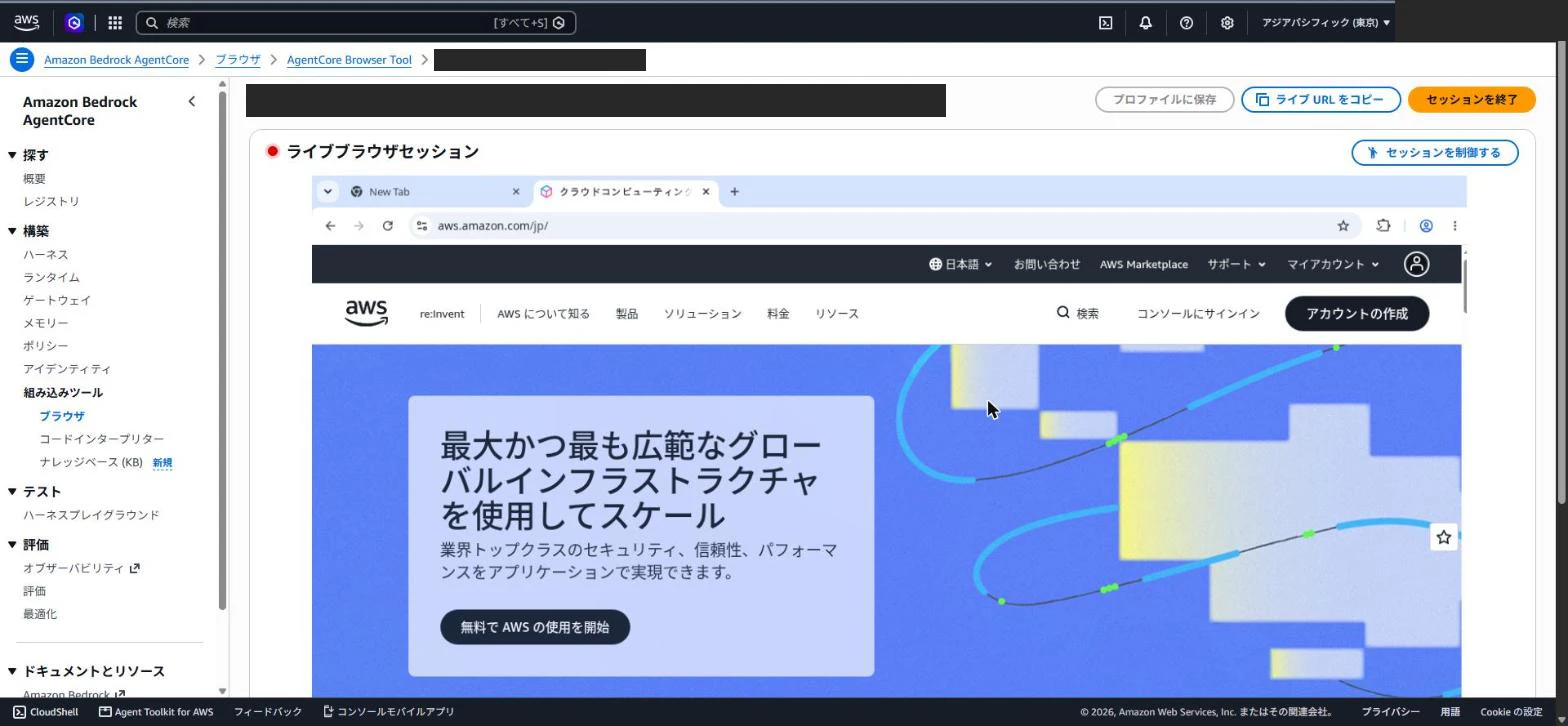Screen dimensions: 1568x726
Task: Bookmark page with address bar star
Action: (x=1343, y=225)
